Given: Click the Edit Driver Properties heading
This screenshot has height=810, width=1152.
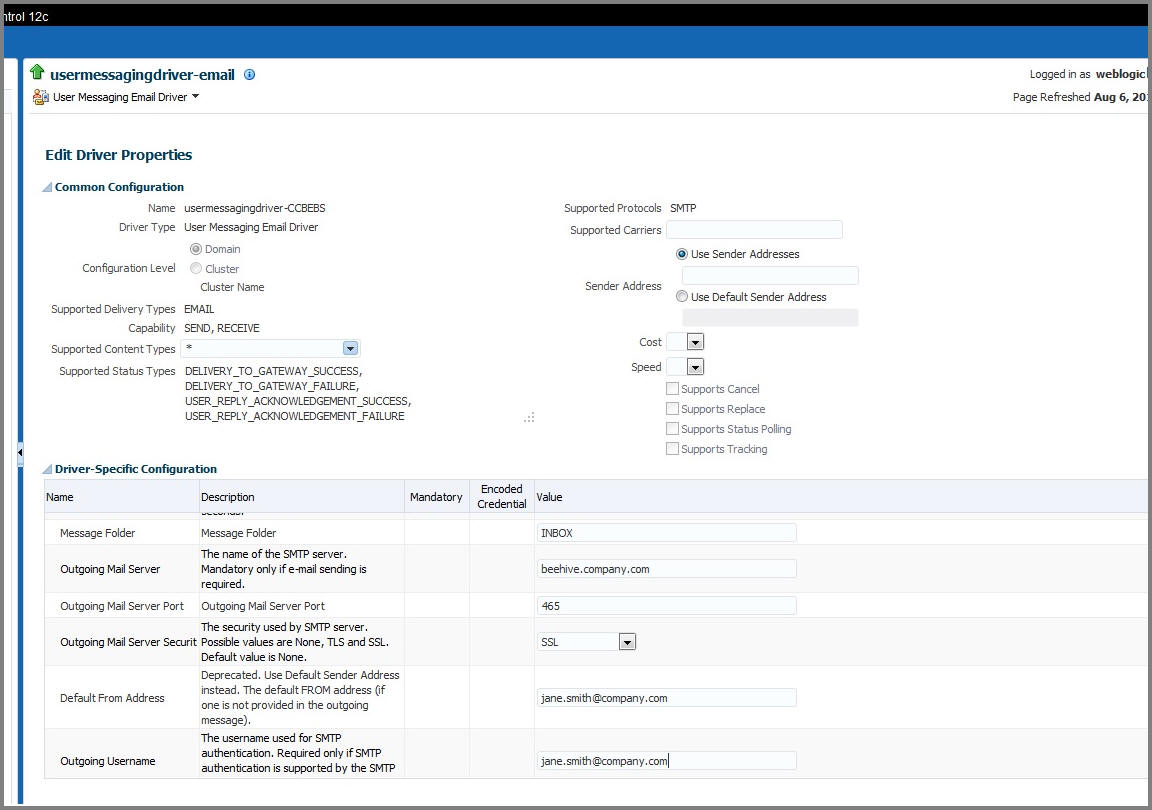Looking at the screenshot, I should click(118, 154).
